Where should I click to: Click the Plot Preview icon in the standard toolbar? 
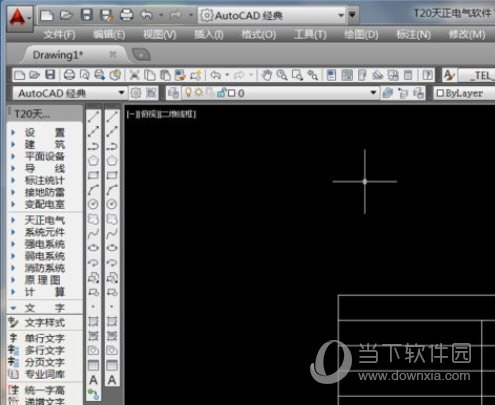(84, 75)
